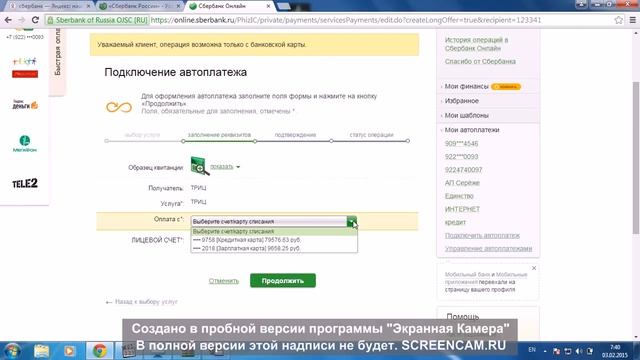This screenshot has height=360, width=640.
Task: Open autopayment 9224740097
Action: 463,170
